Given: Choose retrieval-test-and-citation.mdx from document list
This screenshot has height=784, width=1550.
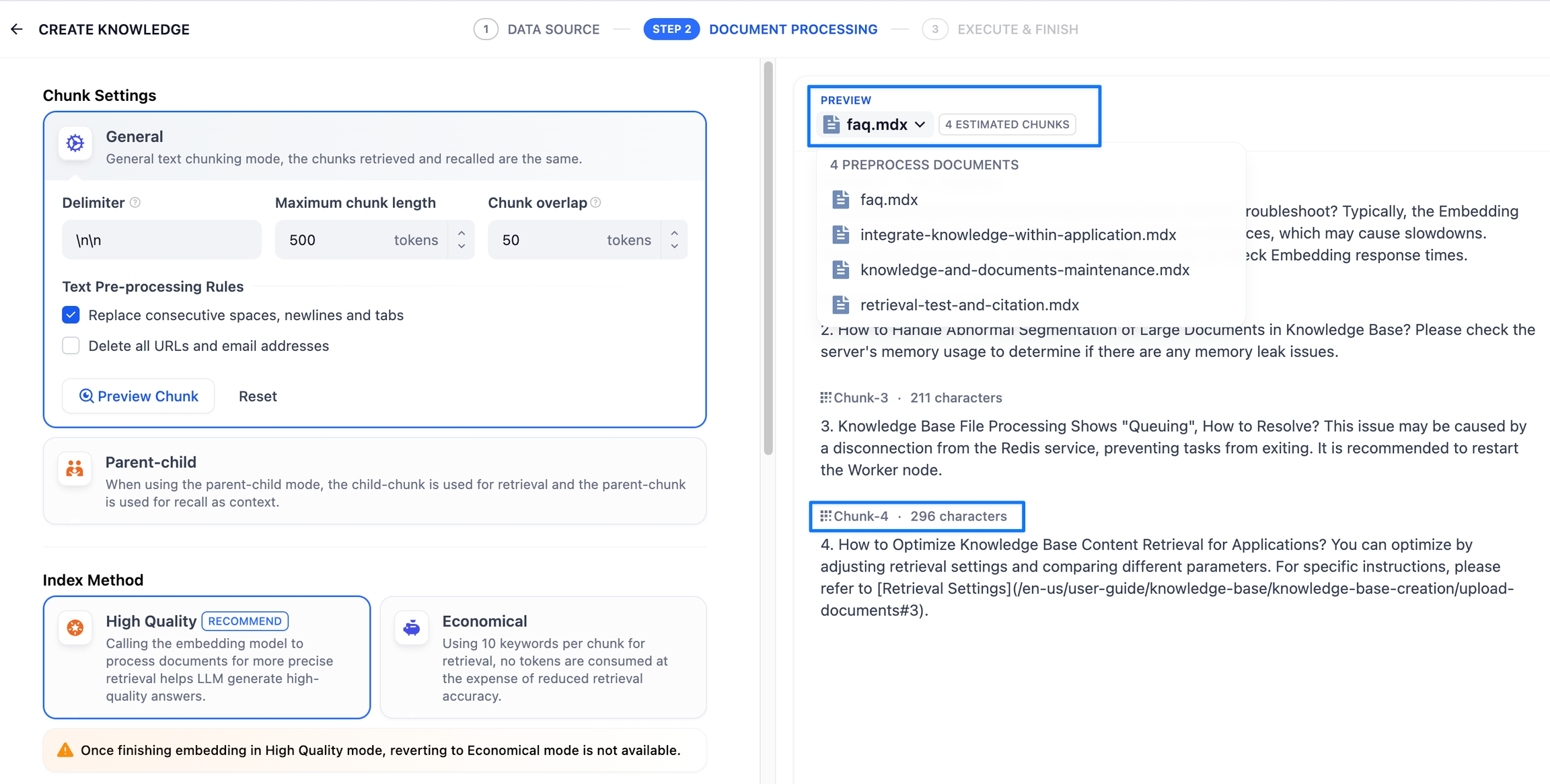Looking at the screenshot, I should (969, 305).
